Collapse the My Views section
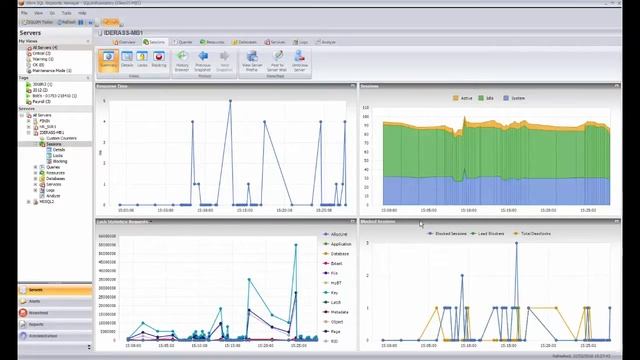Screen dimensions: 640x360 point(88,41)
